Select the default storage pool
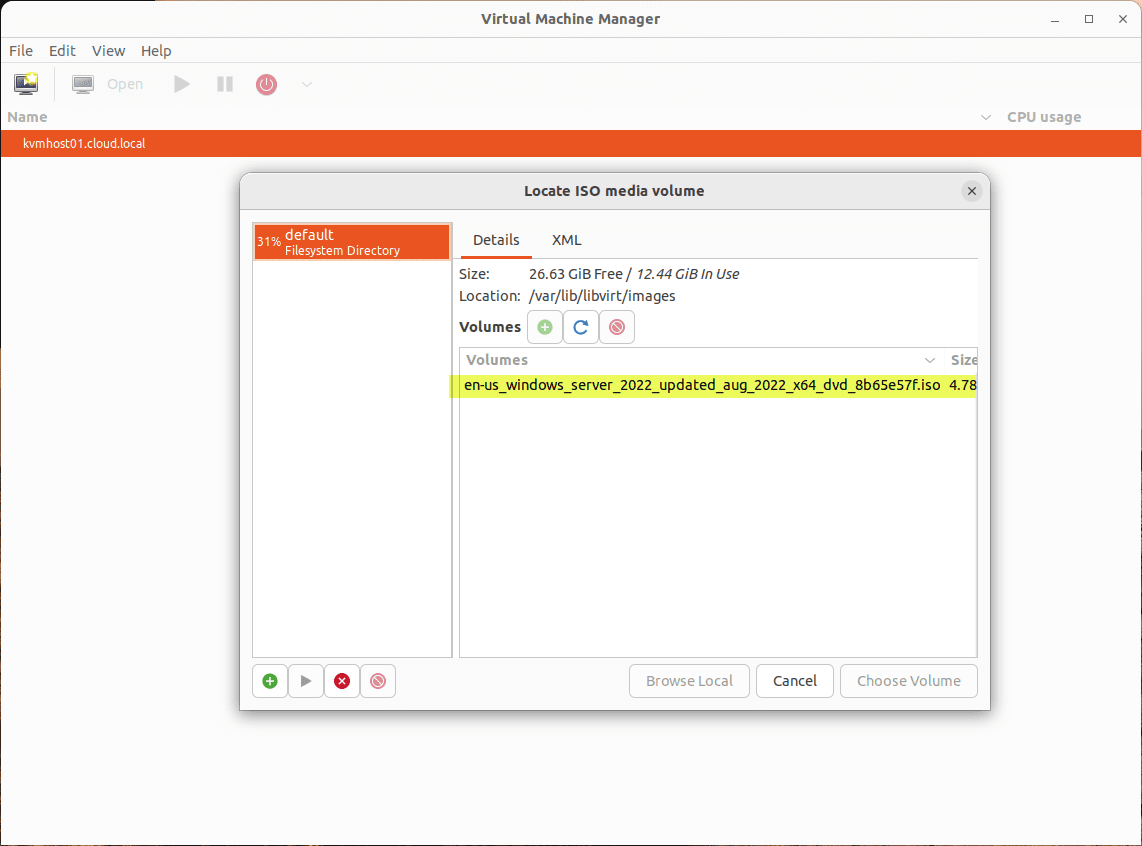The height and width of the screenshot is (846, 1142). pos(352,242)
